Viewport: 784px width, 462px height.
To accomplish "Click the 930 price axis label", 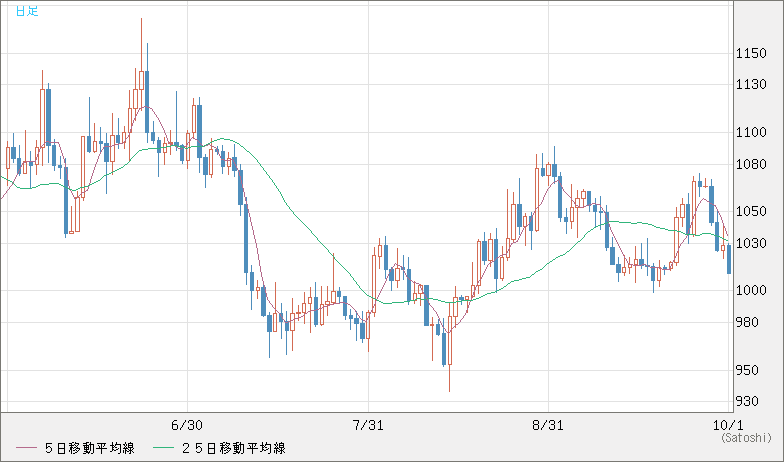I will 751,402.
